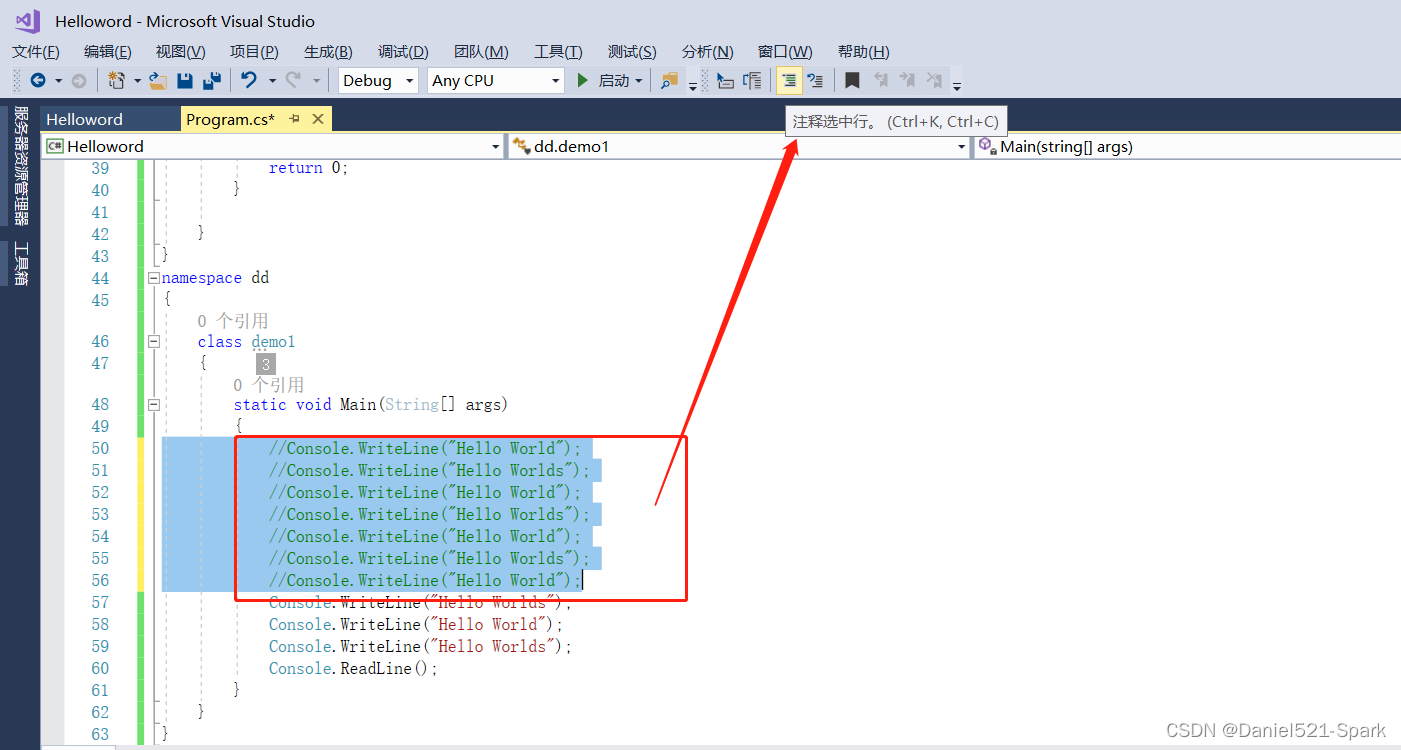
Task: Open the Start button dropdown arrow
Action: (639, 80)
